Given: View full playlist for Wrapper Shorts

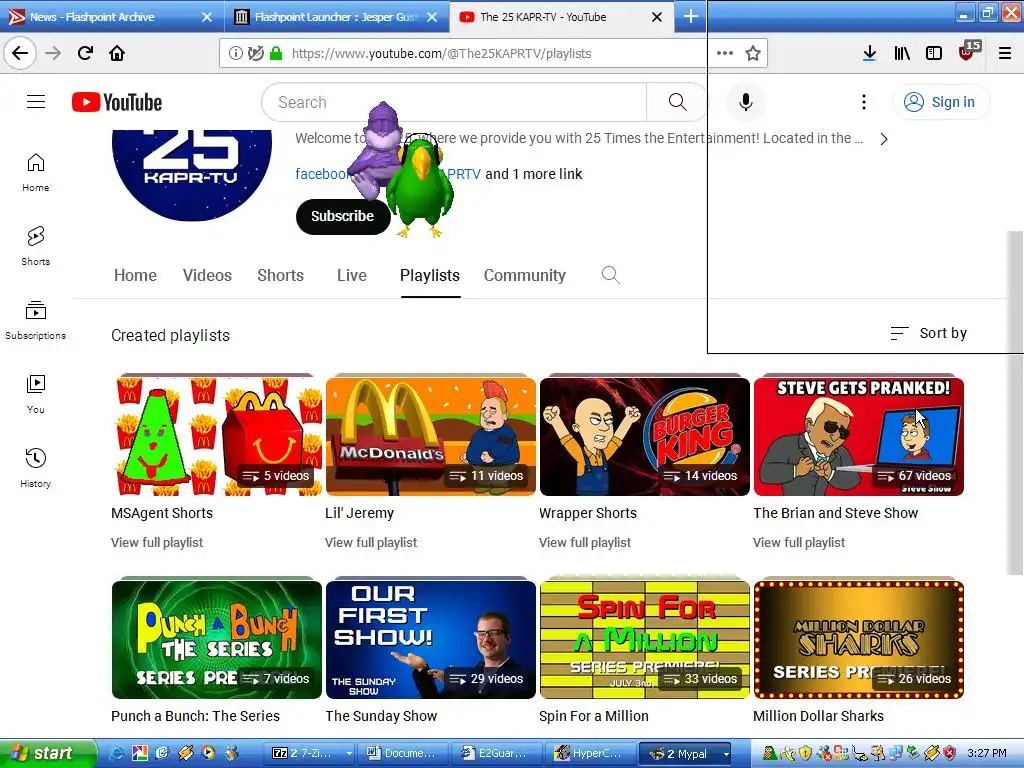Looking at the screenshot, I should point(585,542).
